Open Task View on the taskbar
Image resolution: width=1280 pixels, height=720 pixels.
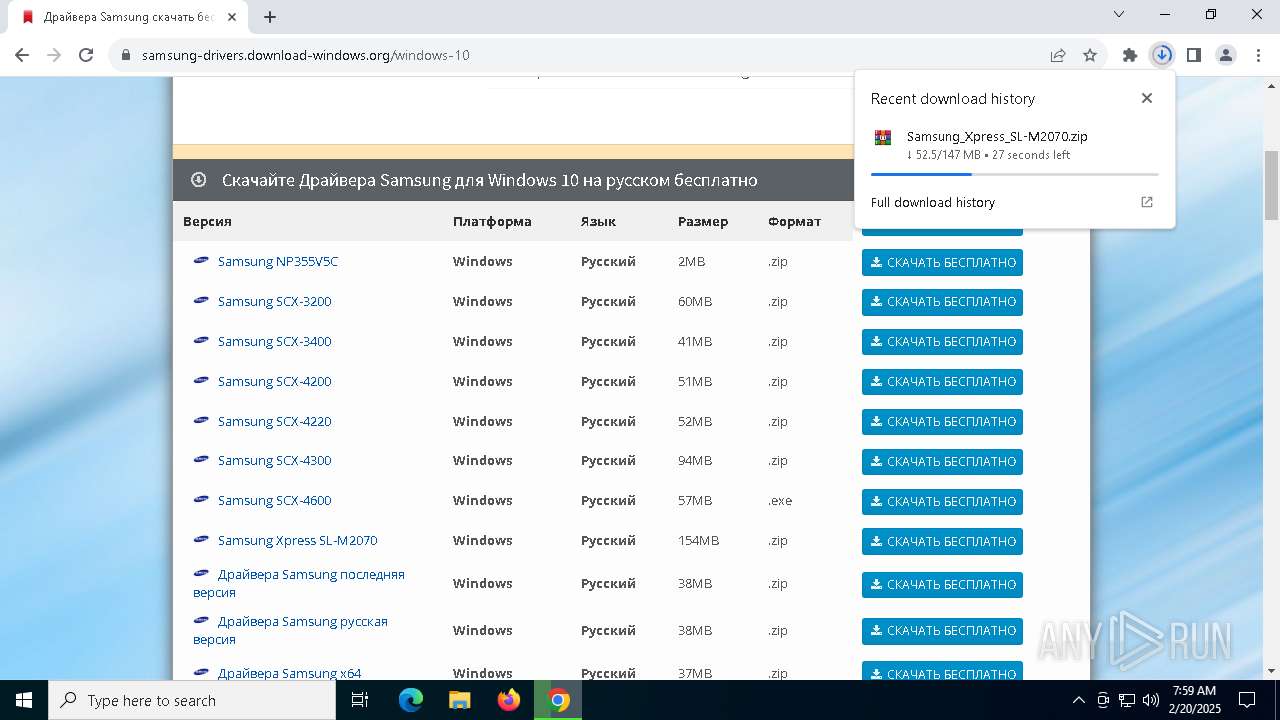tap(361, 700)
